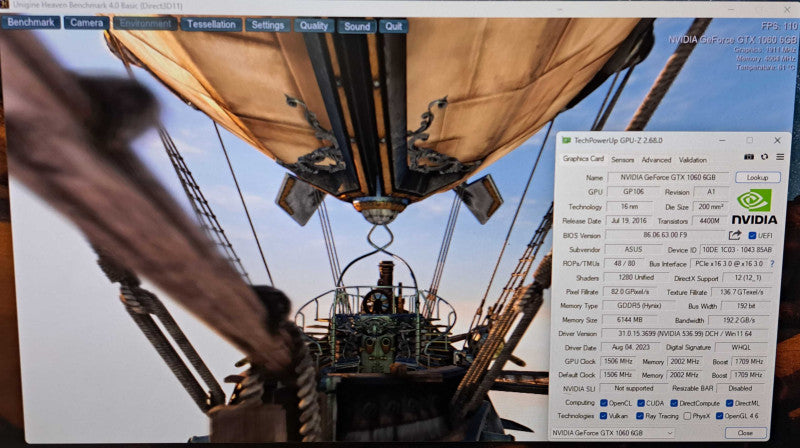Switch to GPU-Z Validation tab
Image resolution: width=800 pixels, height=448 pixels.
[692, 160]
